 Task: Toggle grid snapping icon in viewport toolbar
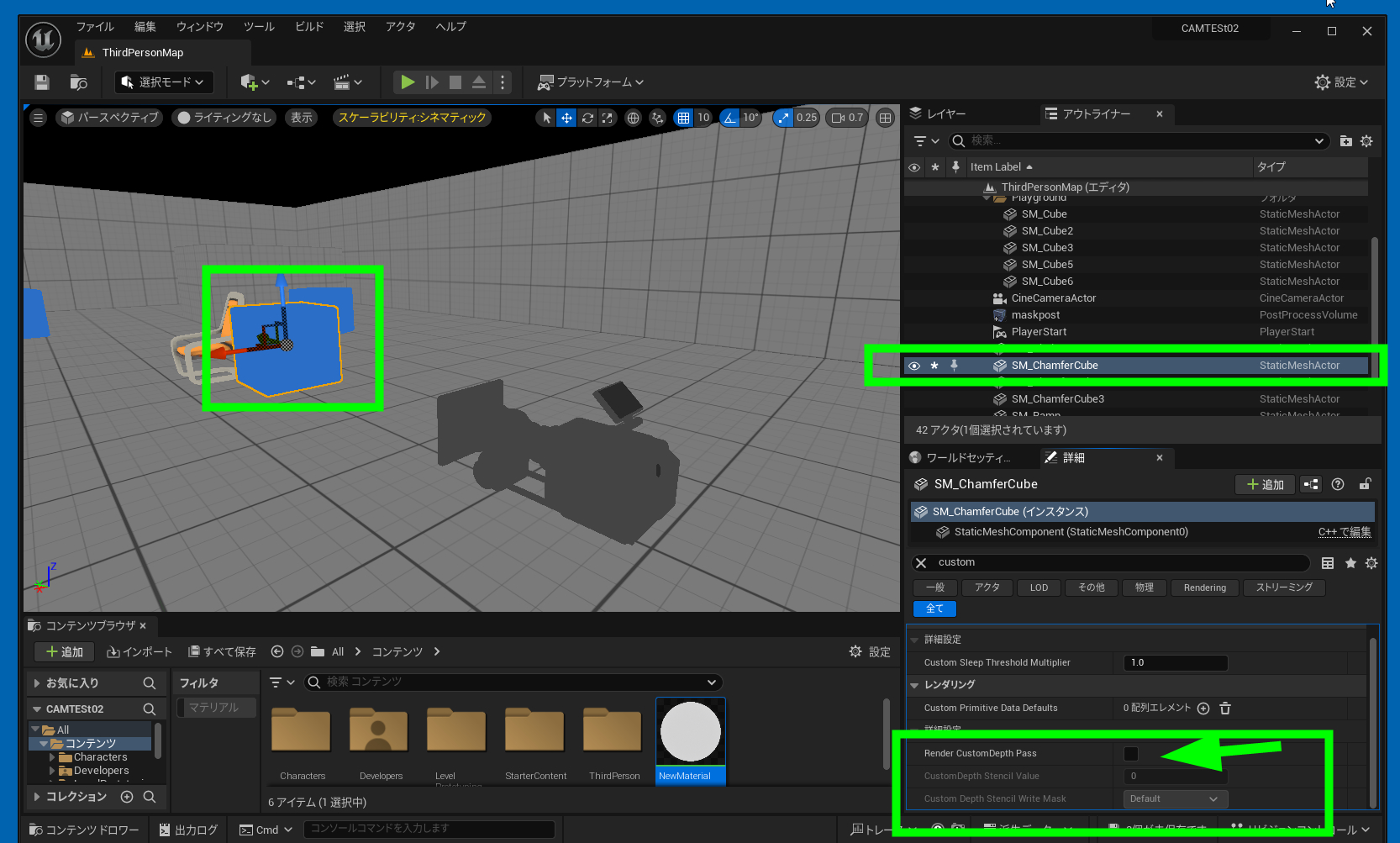click(683, 118)
